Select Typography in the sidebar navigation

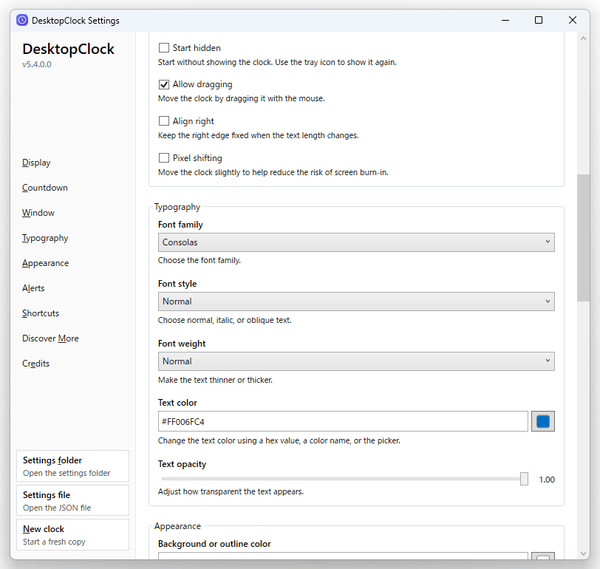45,238
